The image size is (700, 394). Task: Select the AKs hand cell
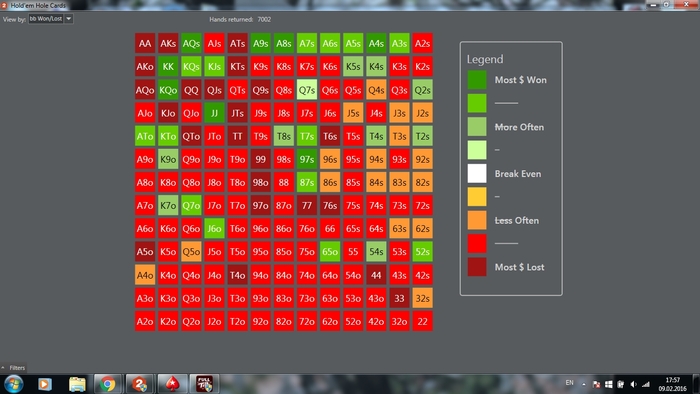pyautogui.click(x=168, y=43)
